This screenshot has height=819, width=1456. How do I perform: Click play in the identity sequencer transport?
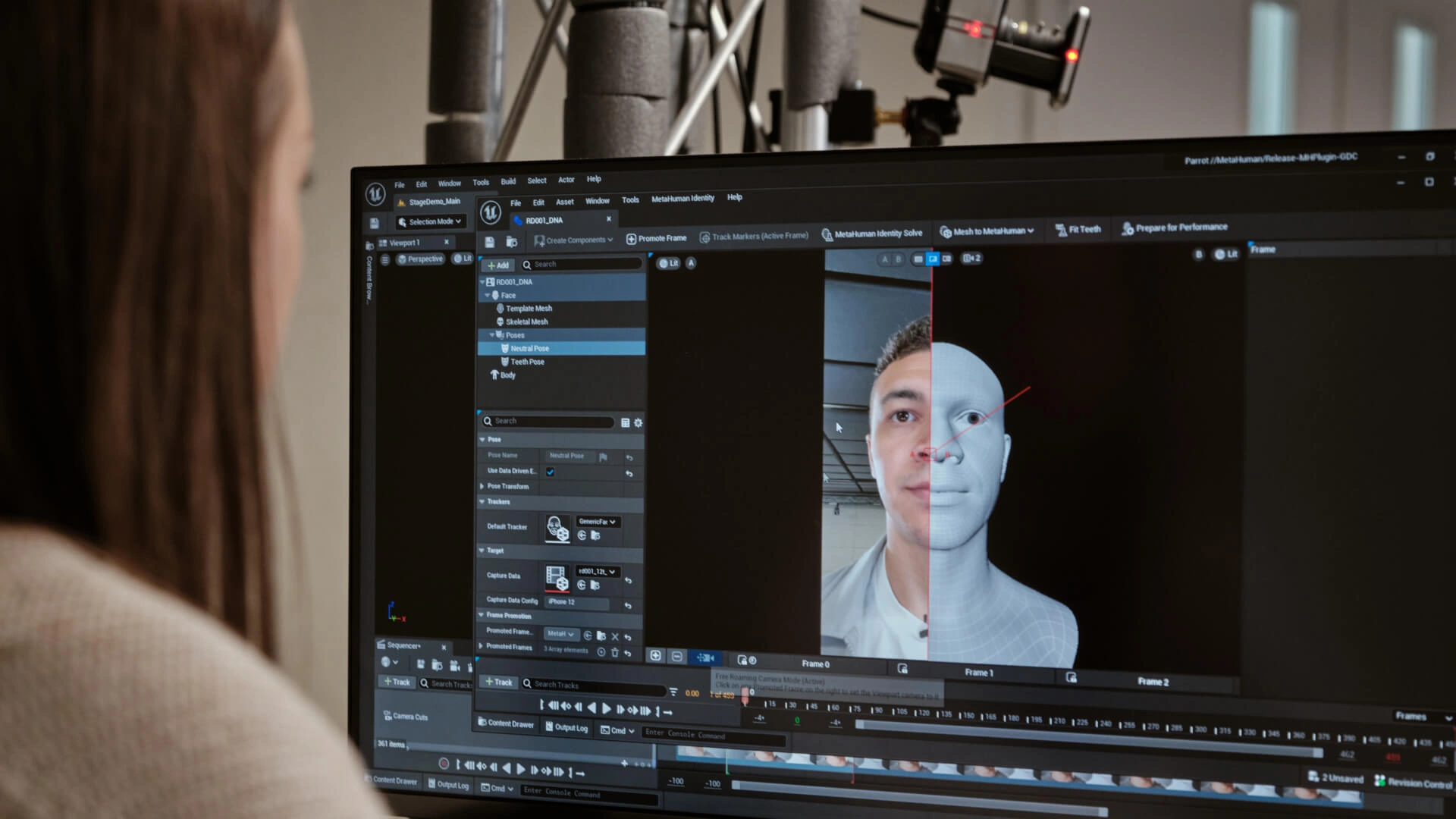point(606,709)
